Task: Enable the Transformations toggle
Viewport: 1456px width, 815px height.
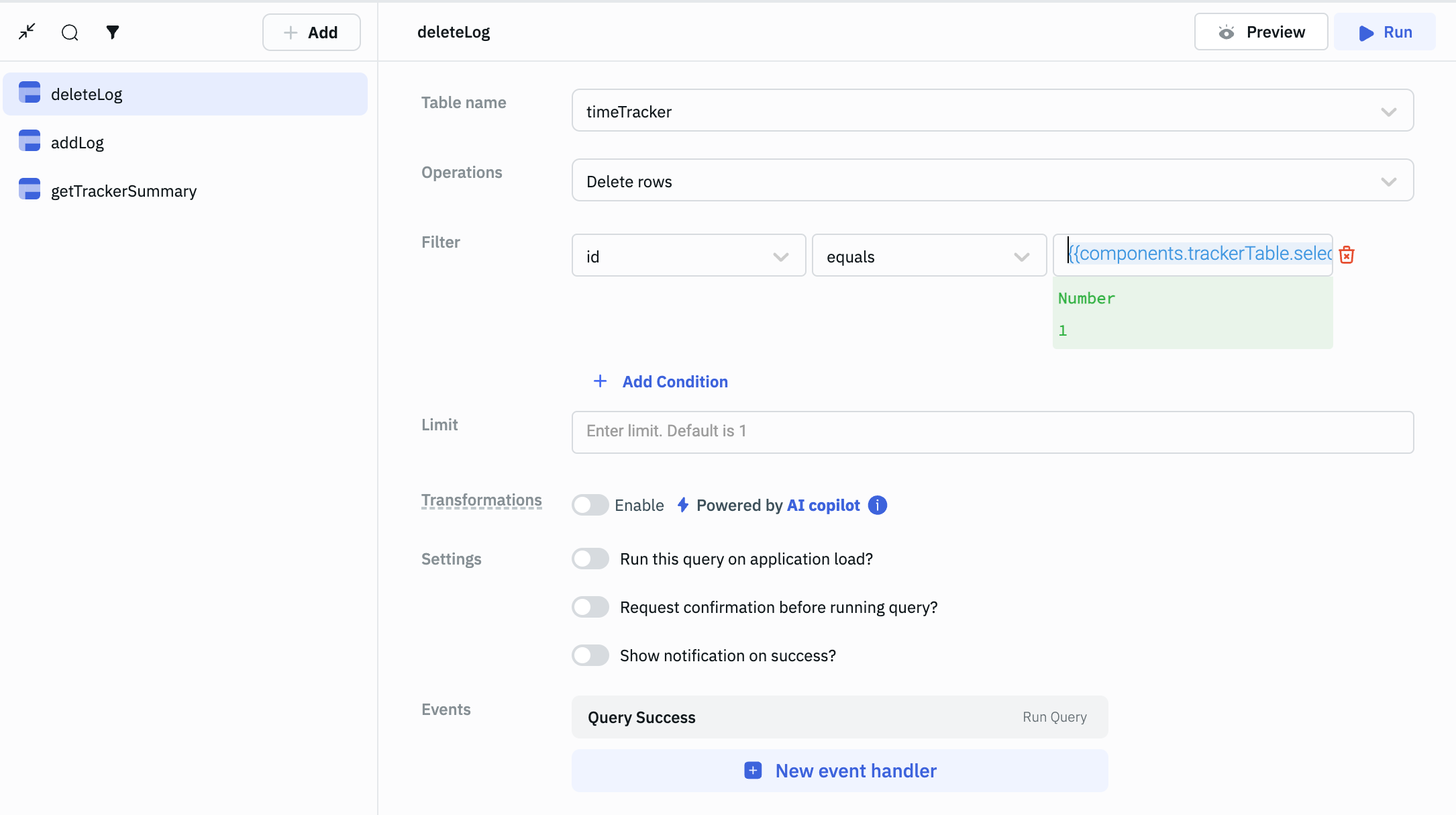Action: pos(590,505)
